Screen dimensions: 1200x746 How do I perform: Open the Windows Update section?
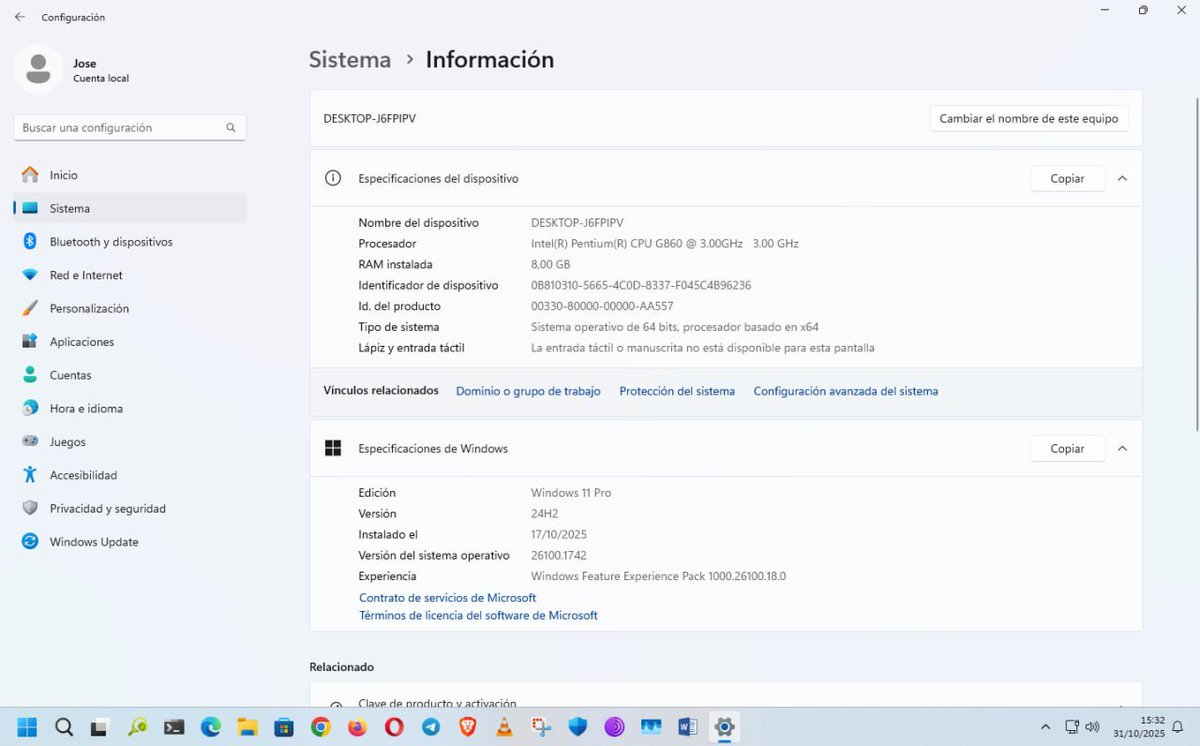point(93,541)
